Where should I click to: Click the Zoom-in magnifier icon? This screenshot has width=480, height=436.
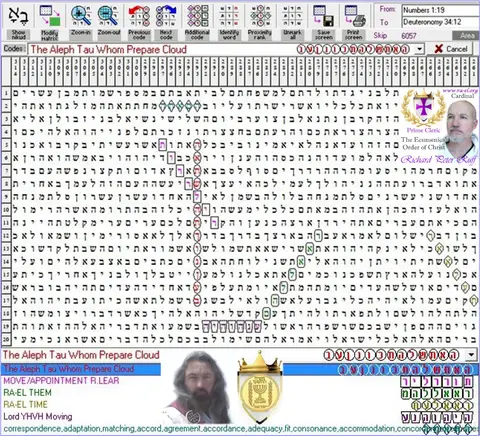pyautogui.click(x=81, y=16)
